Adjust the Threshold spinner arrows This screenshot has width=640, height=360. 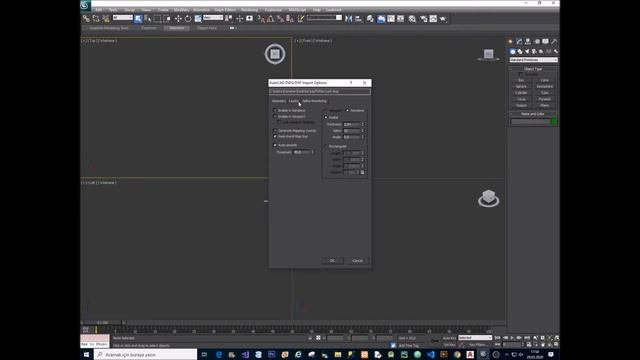coord(313,152)
